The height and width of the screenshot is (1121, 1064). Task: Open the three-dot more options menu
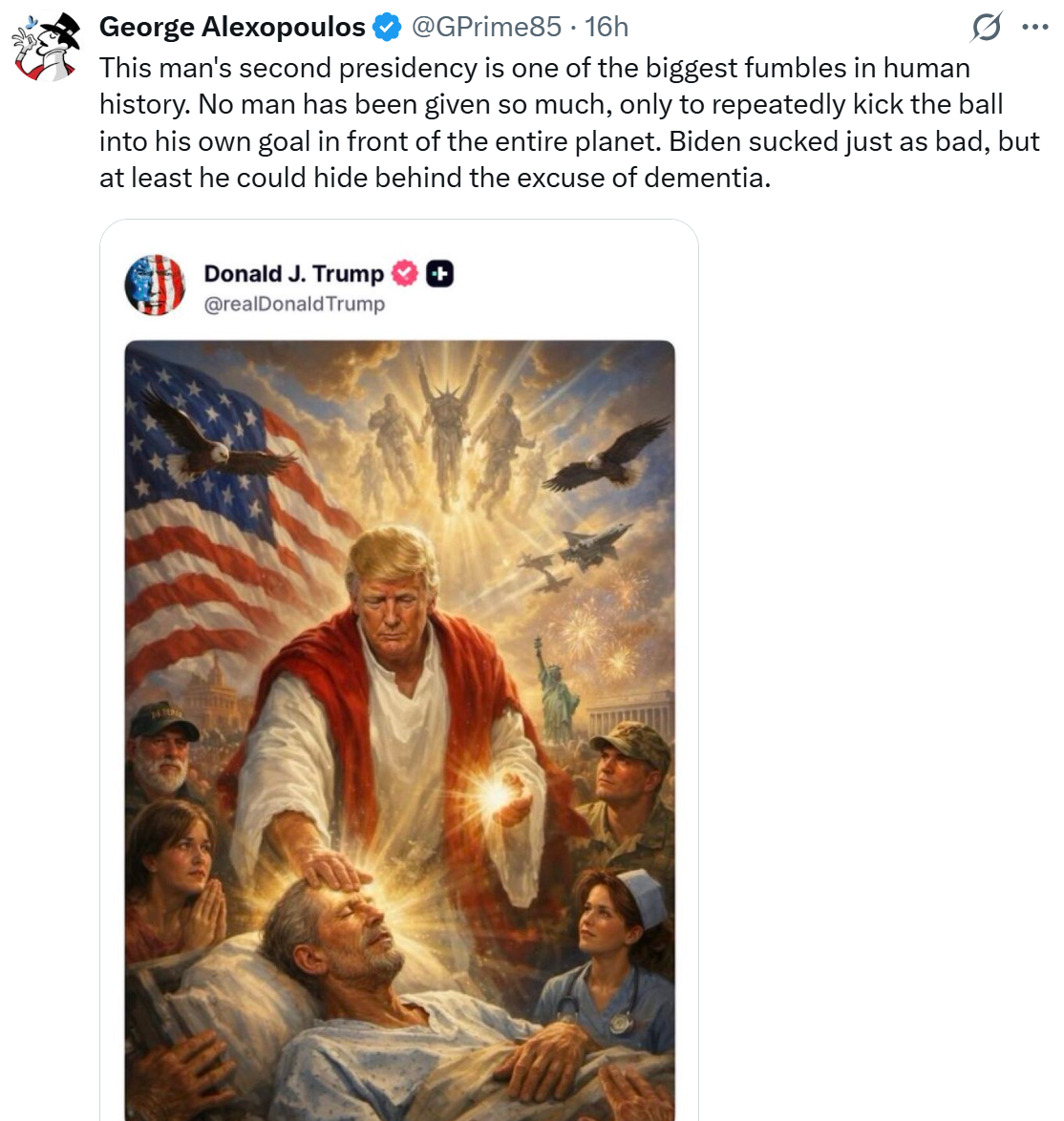click(1034, 28)
